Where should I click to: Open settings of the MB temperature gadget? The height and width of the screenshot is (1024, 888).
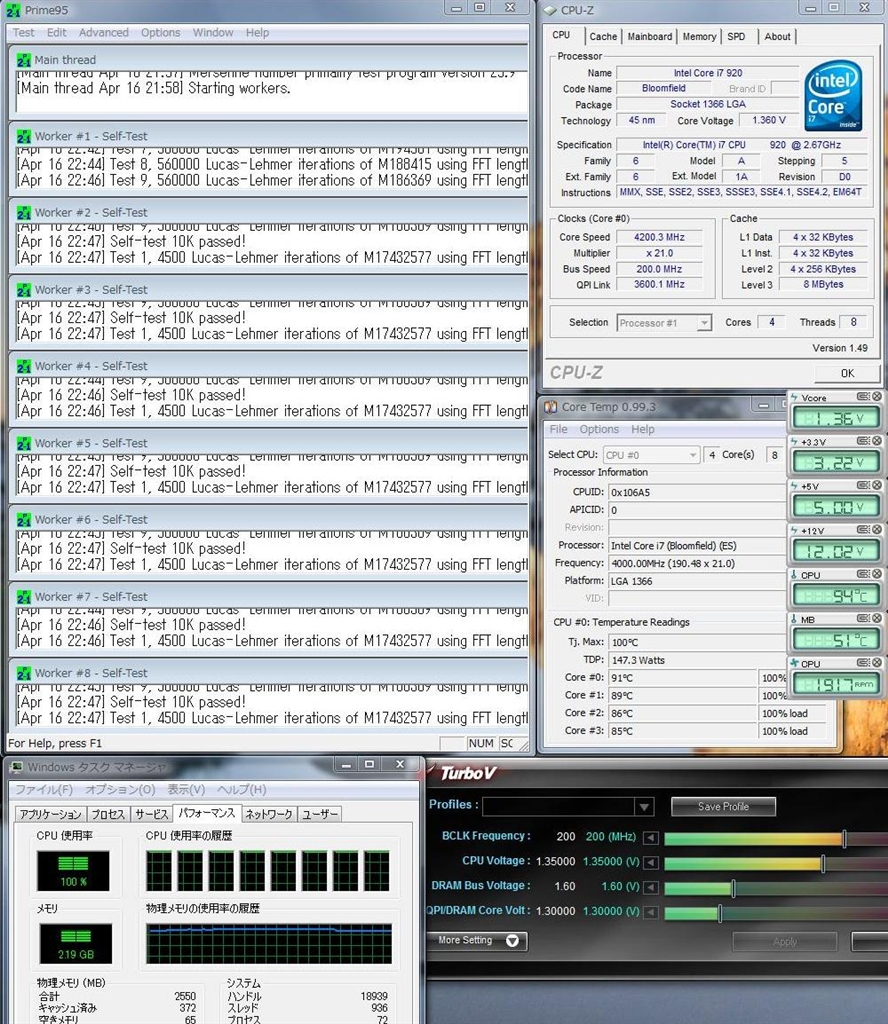click(863, 618)
